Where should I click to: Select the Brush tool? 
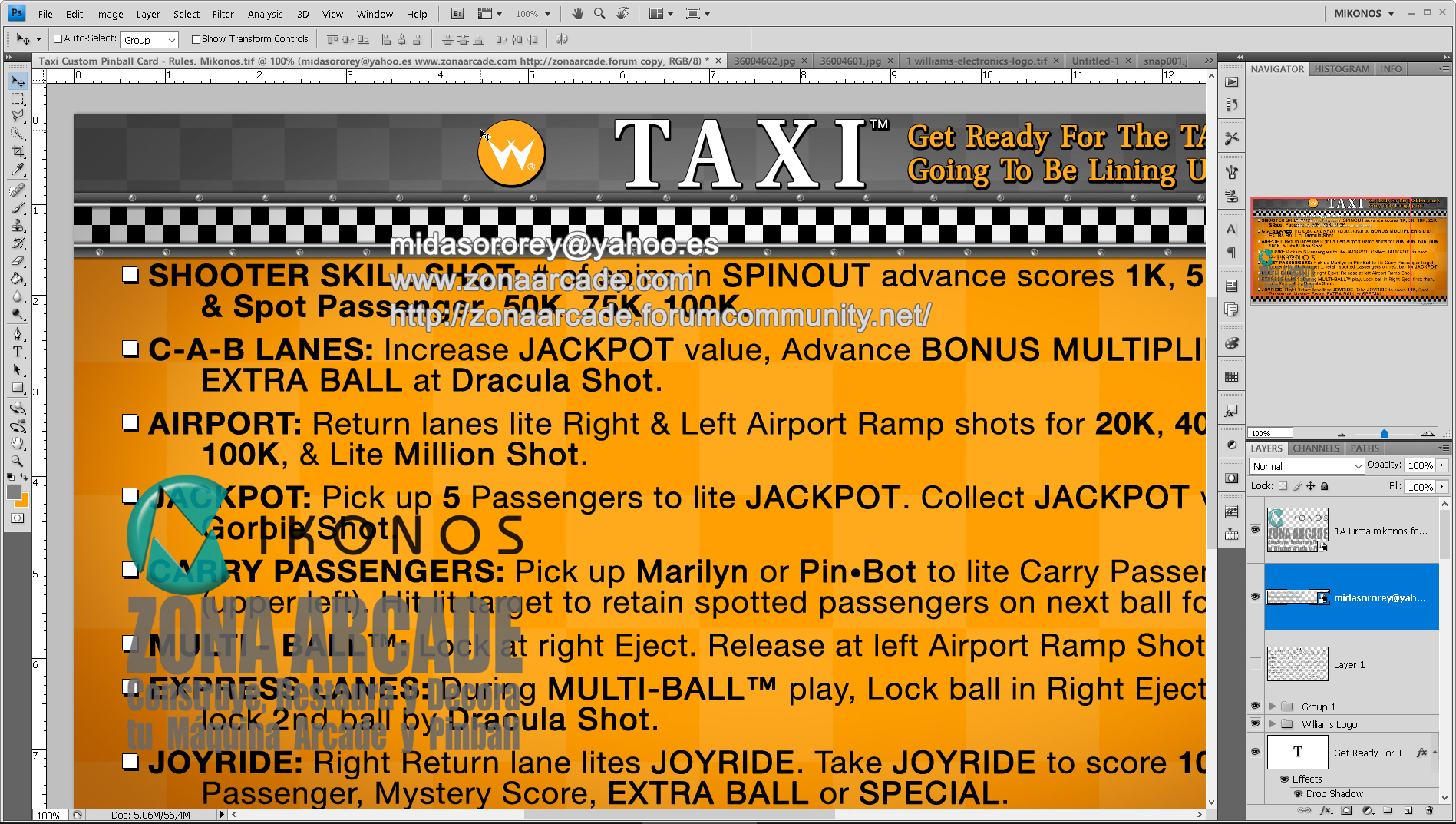coord(18,207)
